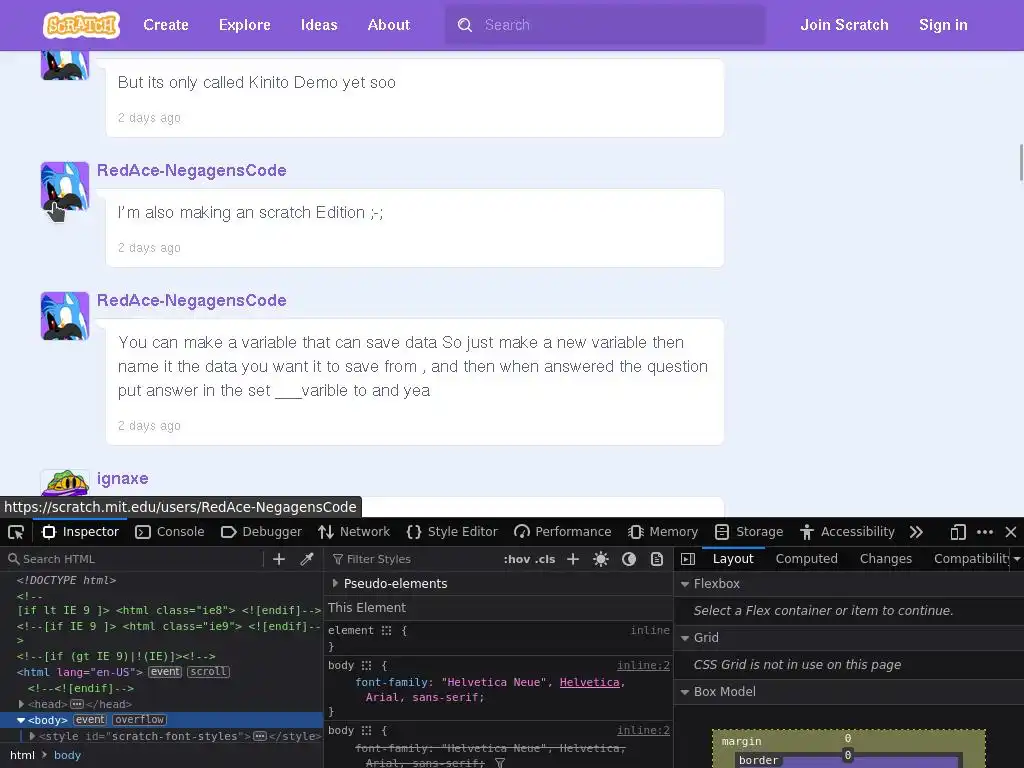Image resolution: width=1024 pixels, height=768 pixels.
Task: Switch to the Network panel
Action: [x=354, y=532]
